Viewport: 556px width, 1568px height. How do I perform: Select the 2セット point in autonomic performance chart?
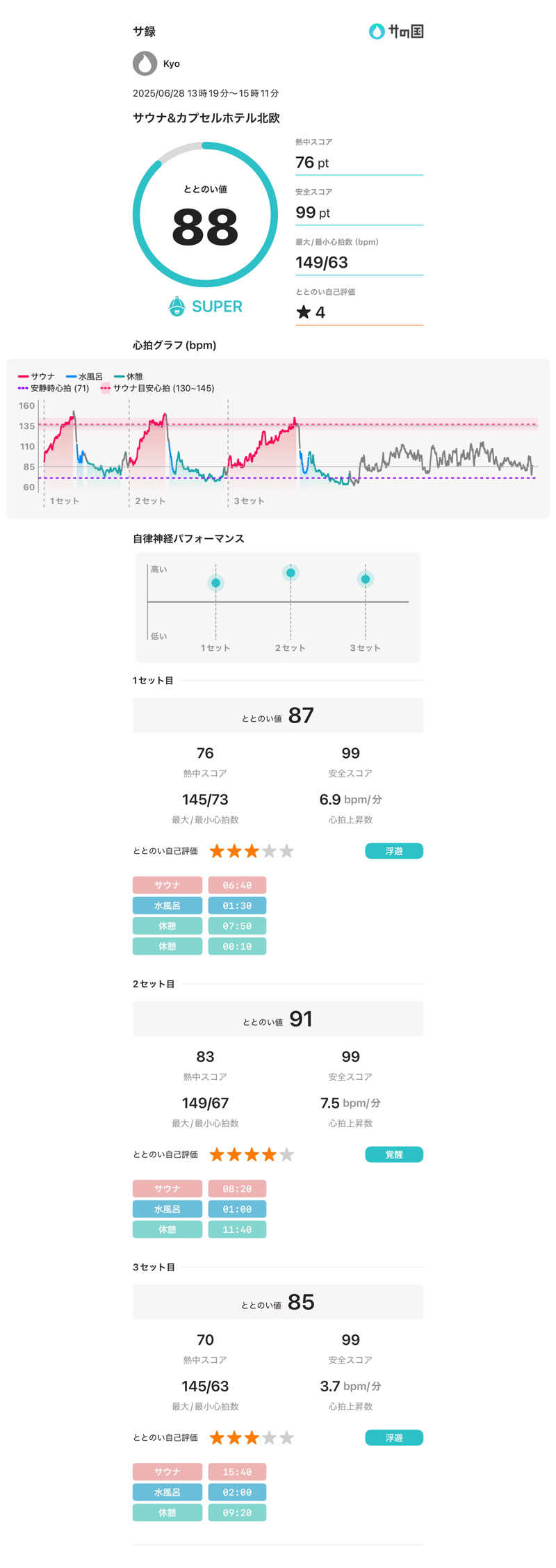pyautogui.click(x=291, y=573)
